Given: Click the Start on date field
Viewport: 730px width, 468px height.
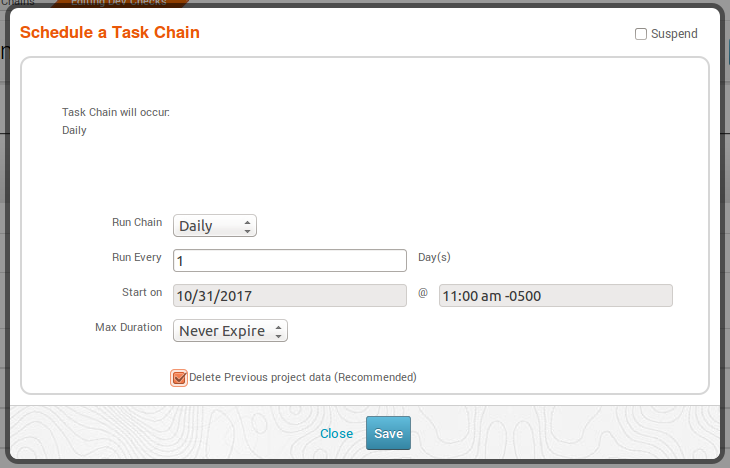Looking at the screenshot, I should 290,295.
